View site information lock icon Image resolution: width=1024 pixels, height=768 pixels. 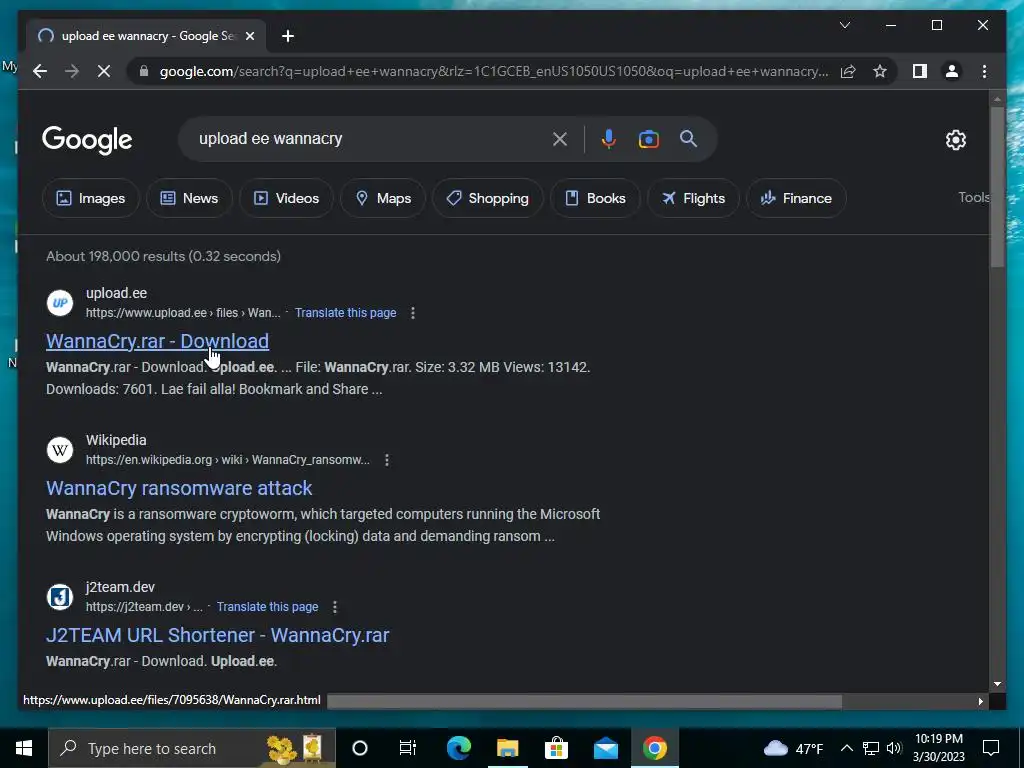(144, 71)
